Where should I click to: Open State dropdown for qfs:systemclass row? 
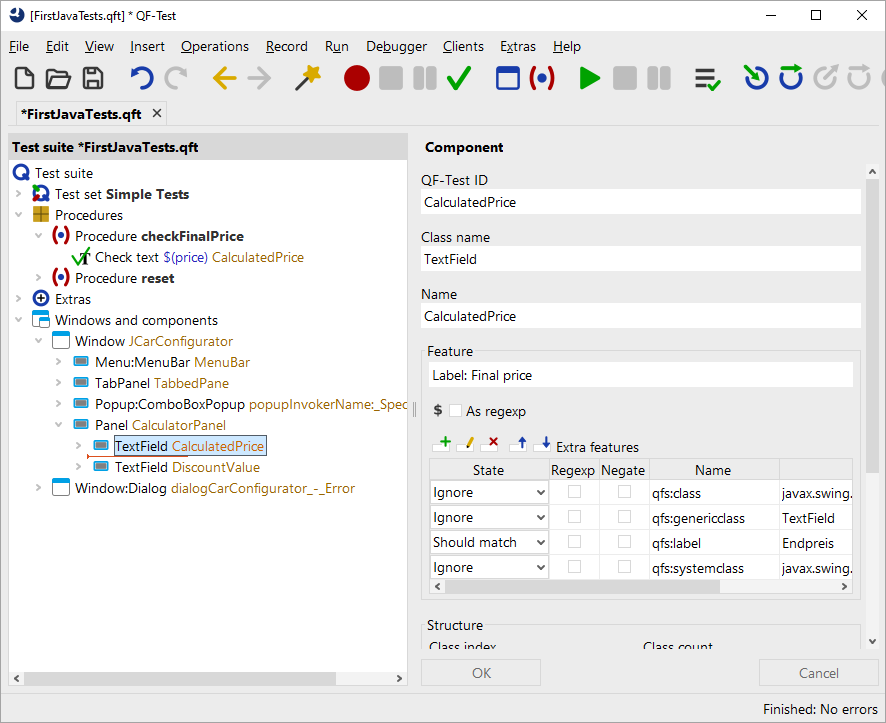[489, 567]
